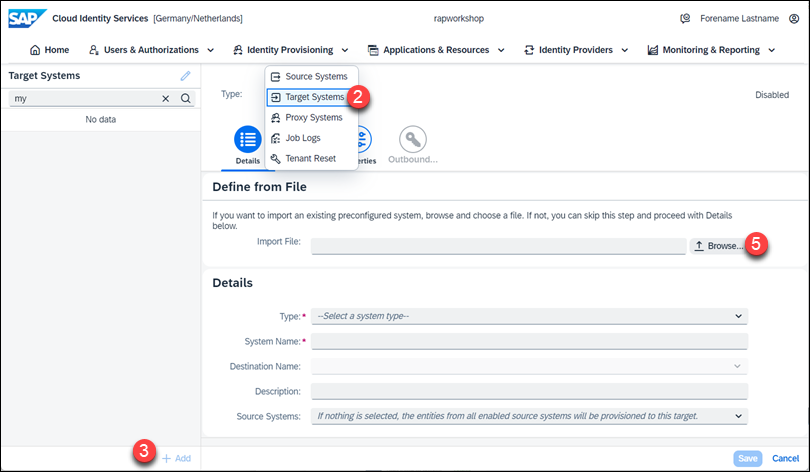810x472 pixels.
Task: Expand Applications & Resources chevron
Action: click(501, 51)
